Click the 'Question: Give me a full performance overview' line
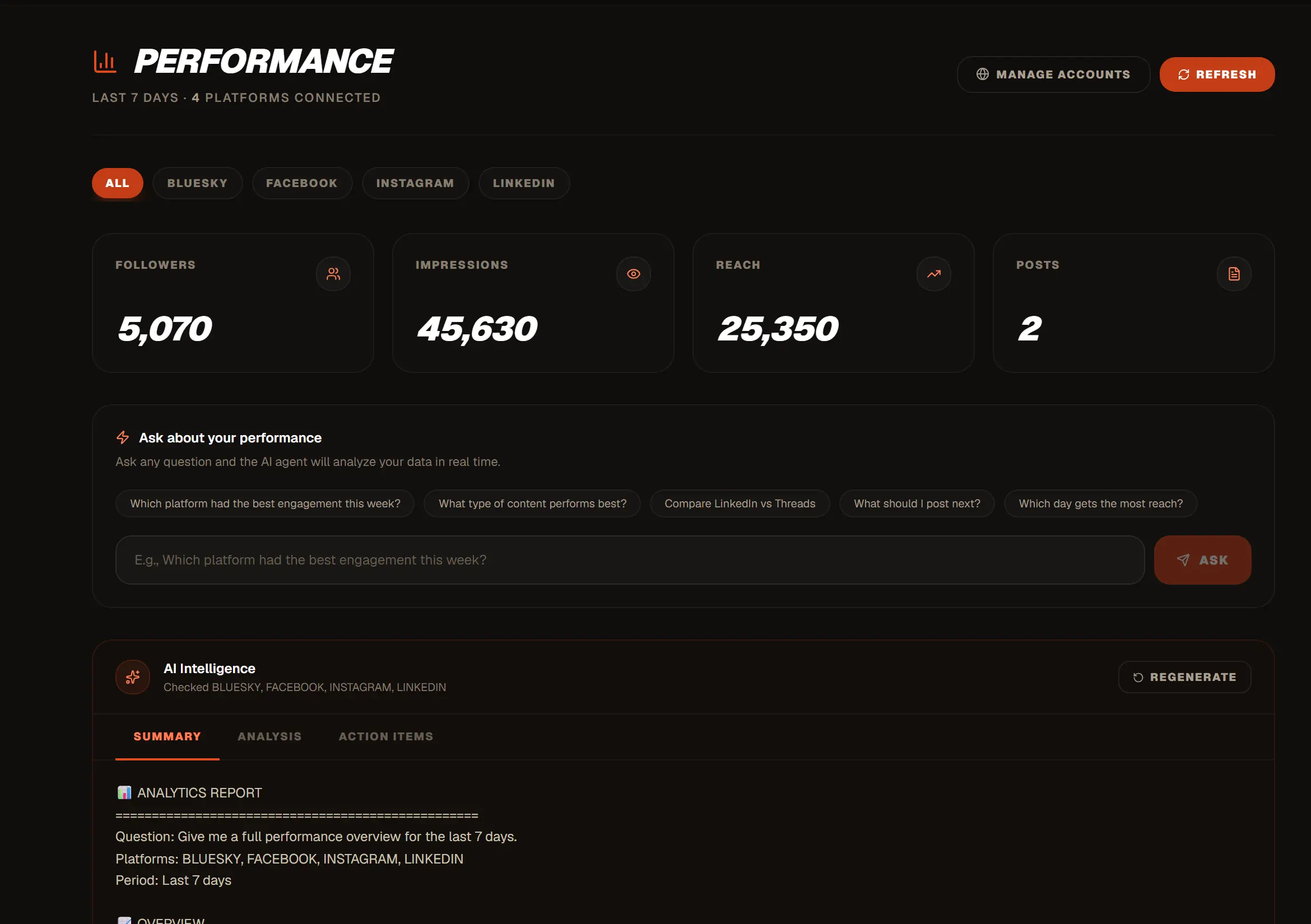Screen dimensions: 1311x924 click(317, 837)
